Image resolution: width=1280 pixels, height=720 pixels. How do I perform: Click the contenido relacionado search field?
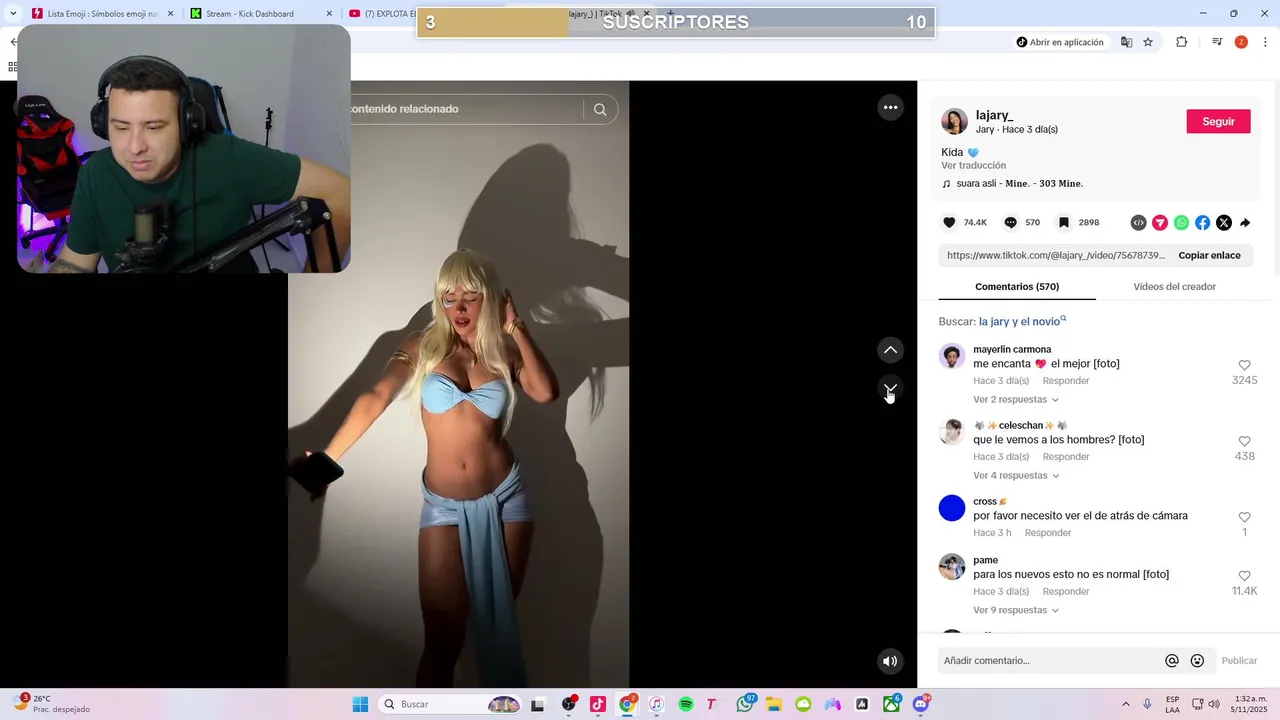(465, 109)
